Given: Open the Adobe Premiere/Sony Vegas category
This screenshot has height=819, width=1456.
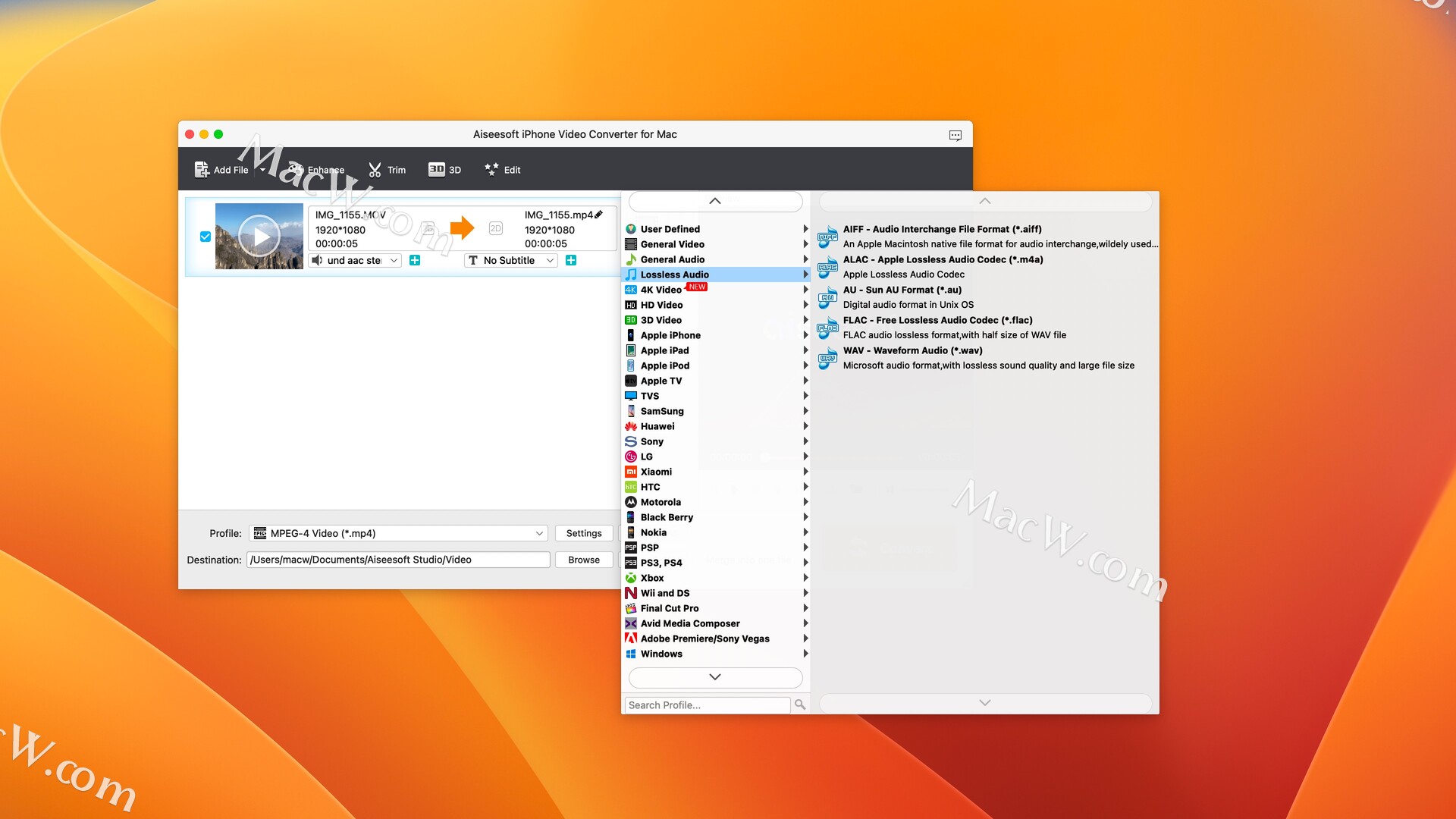Looking at the screenshot, I should coord(716,639).
